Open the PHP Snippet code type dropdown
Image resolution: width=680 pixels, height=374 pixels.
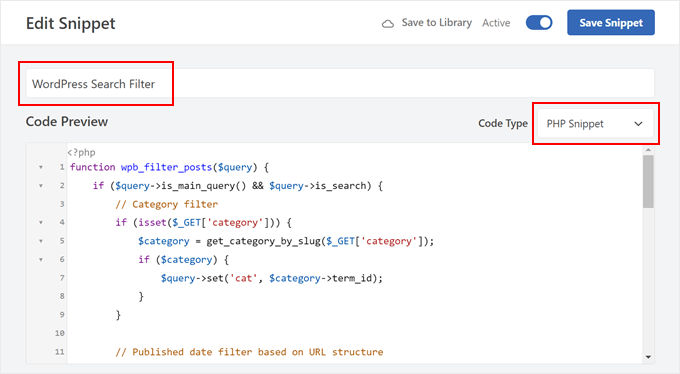pos(595,124)
